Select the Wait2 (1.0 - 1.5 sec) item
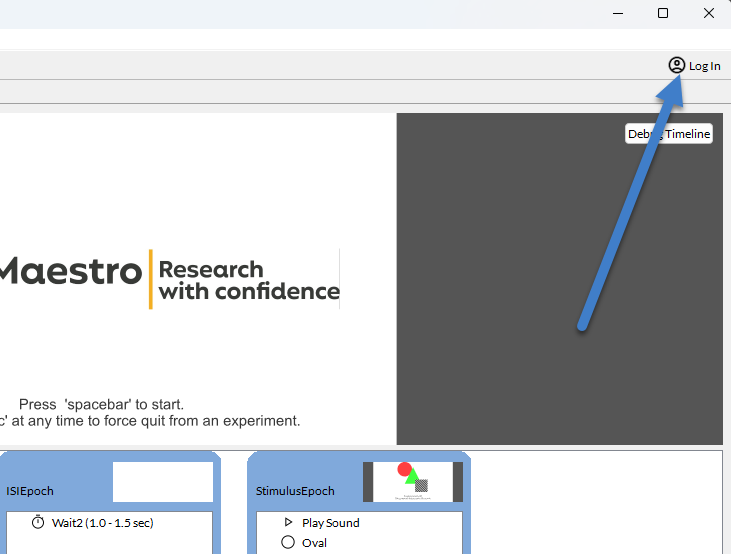The width and height of the screenshot is (731, 554). 102,522
